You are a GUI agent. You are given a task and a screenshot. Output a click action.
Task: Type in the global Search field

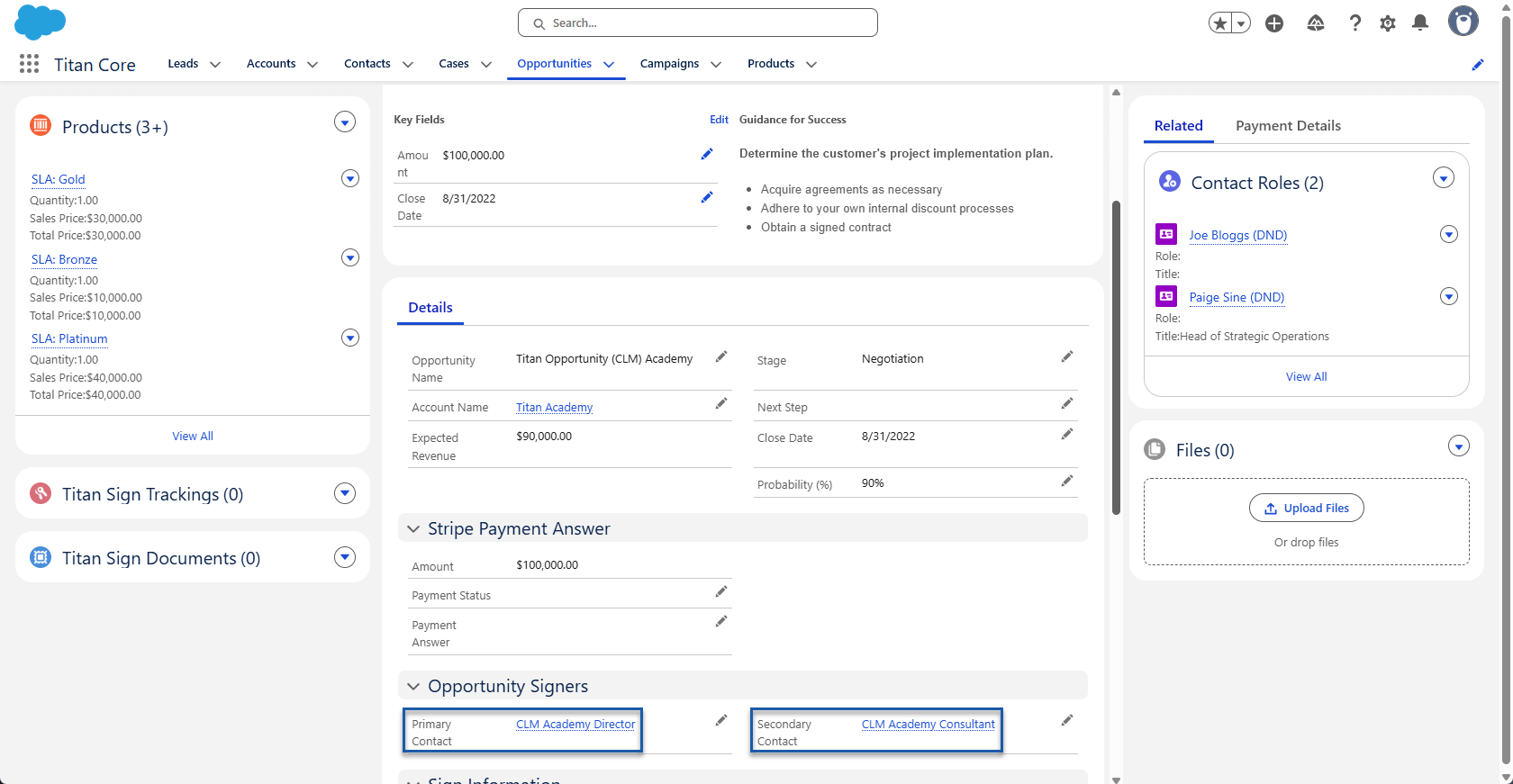698,23
